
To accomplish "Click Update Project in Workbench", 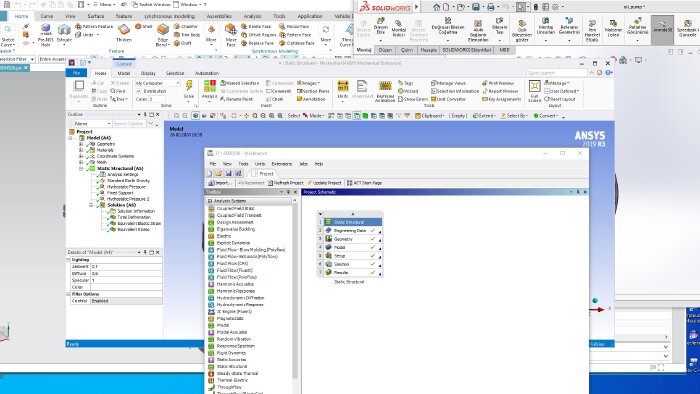I will 324,183.
